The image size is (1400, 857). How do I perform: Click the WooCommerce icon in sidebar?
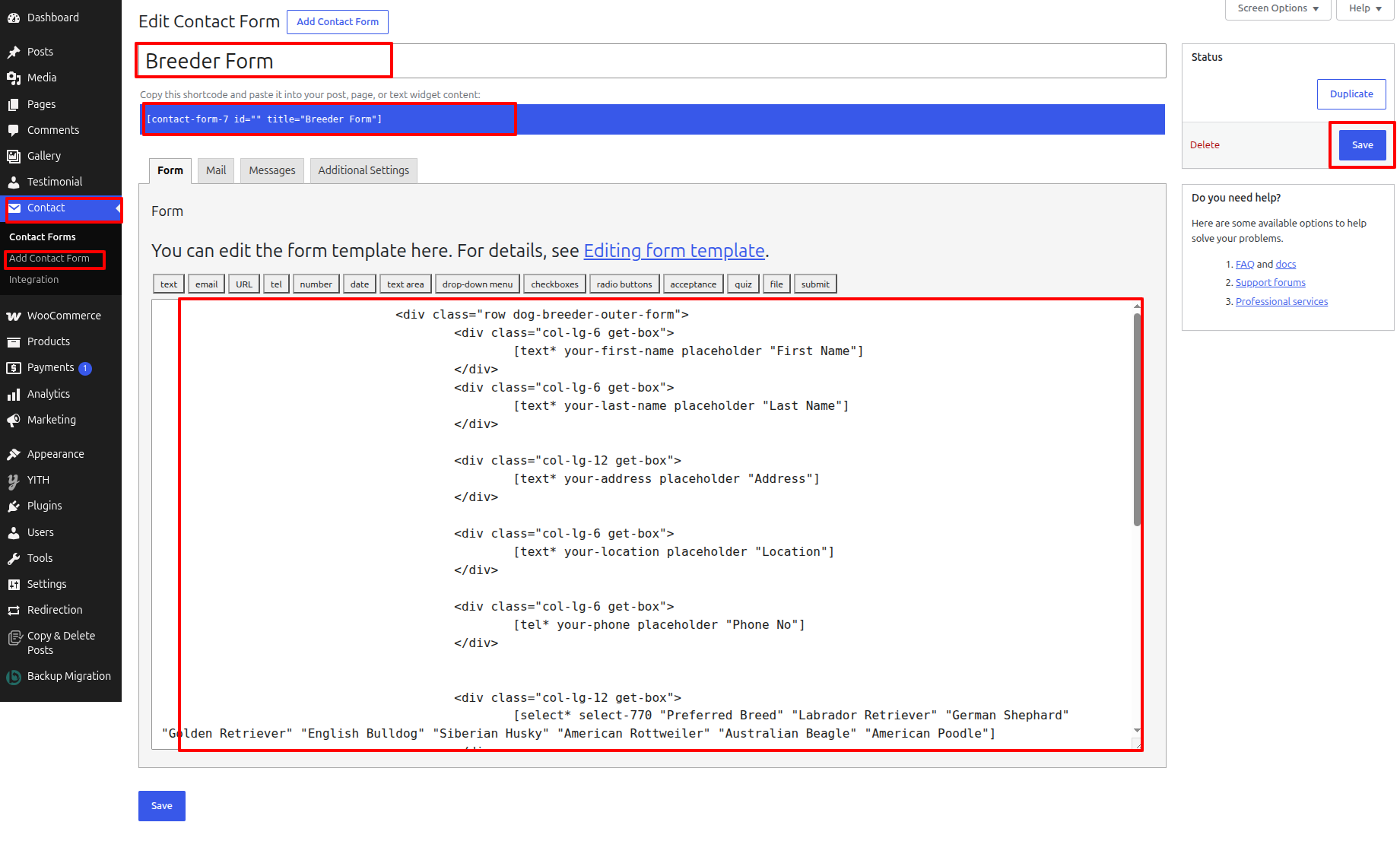14,316
